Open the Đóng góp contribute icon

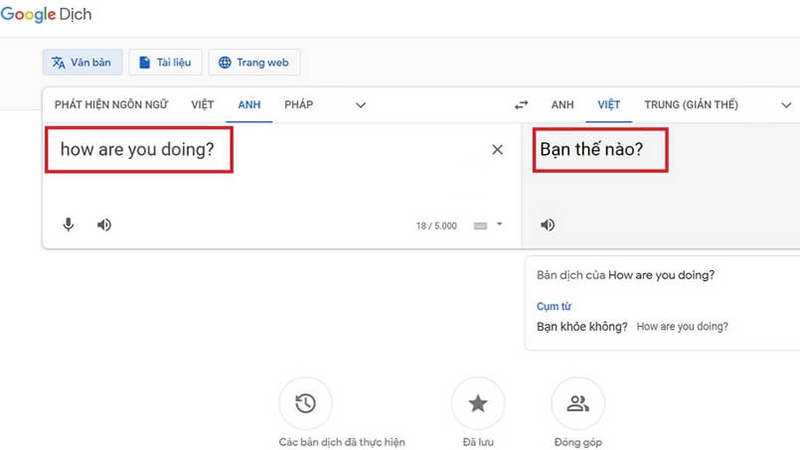578,404
